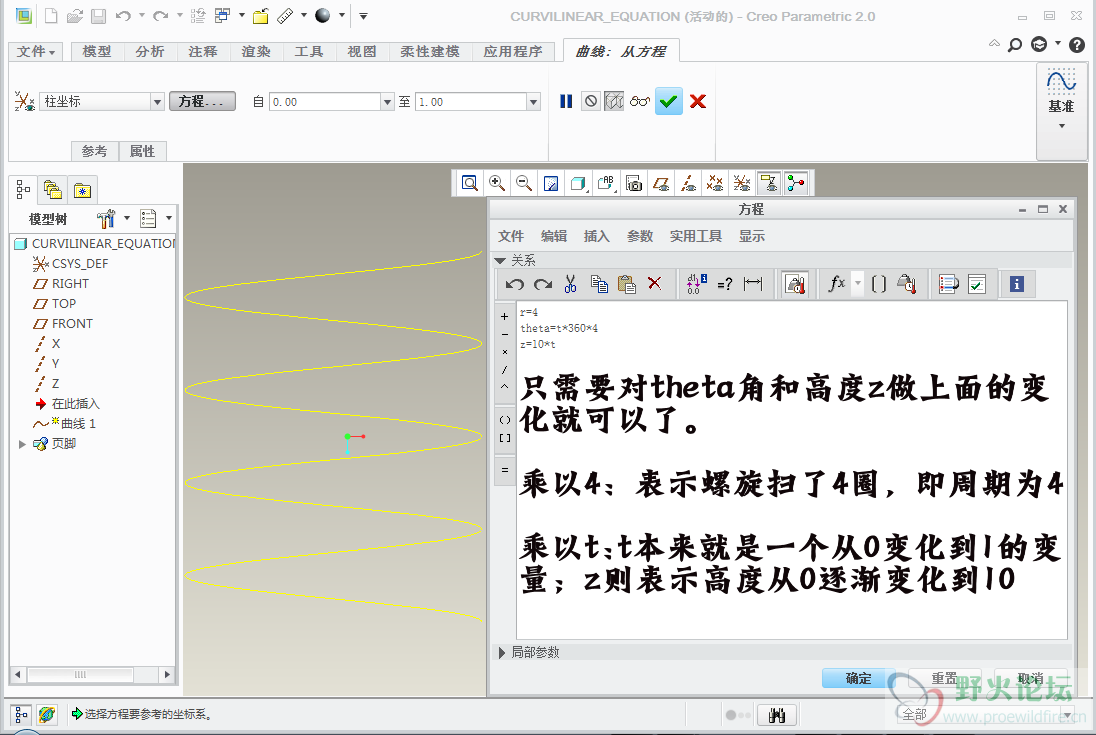The image size is (1096, 735).
Task: Click the model tree horizontal scrollbar
Action: coord(92,674)
